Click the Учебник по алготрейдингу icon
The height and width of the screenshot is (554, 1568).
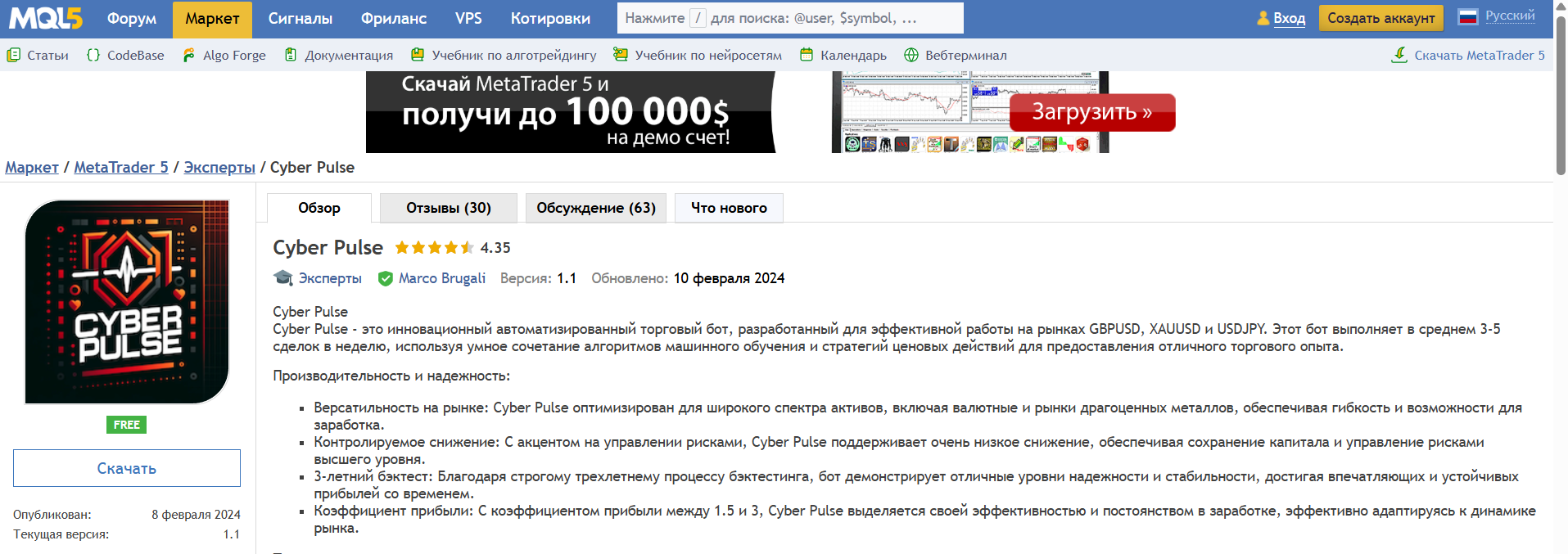click(x=418, y=55)
